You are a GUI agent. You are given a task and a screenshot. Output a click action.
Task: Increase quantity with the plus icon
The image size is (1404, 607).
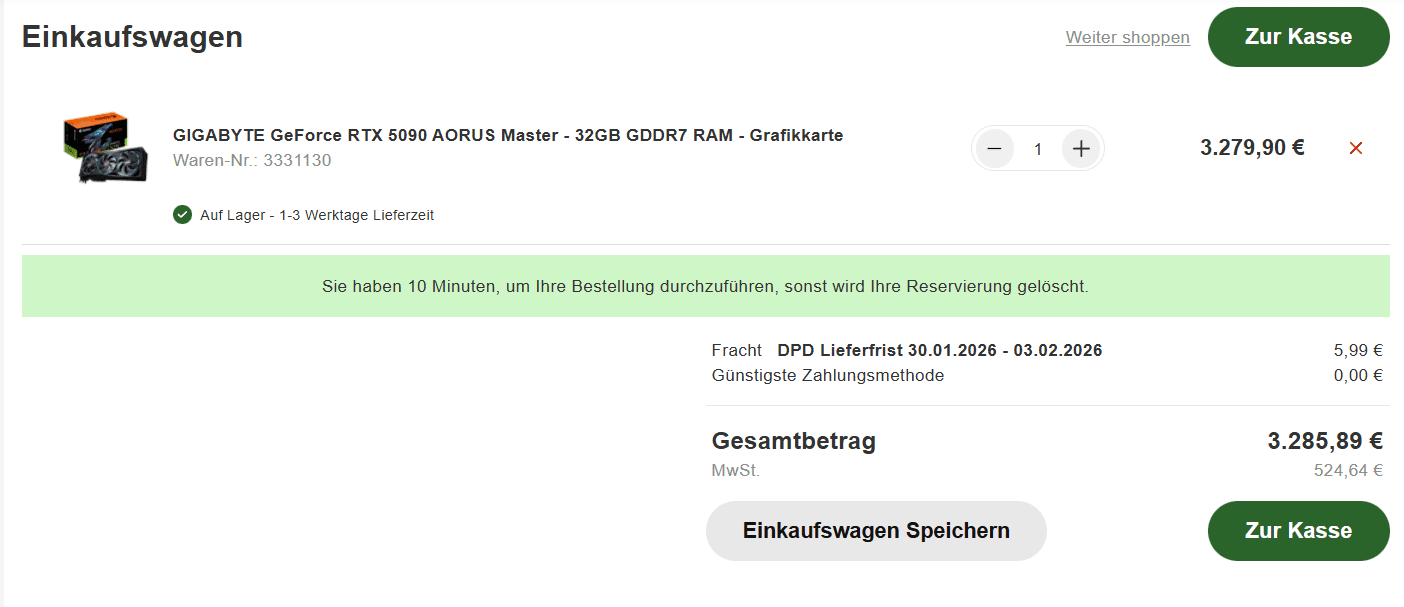click(x=1081, y=149)
